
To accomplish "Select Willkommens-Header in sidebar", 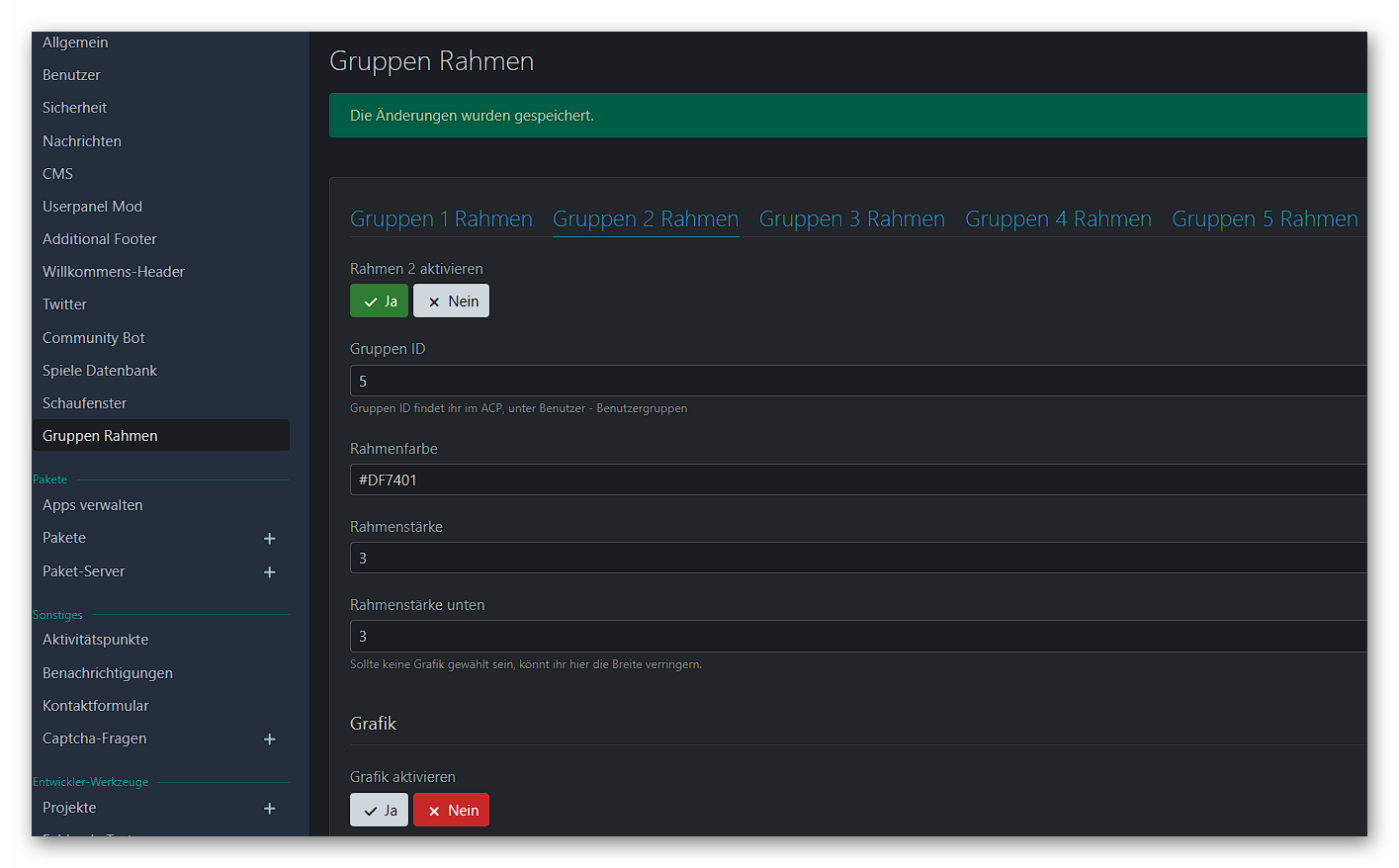I will (114, 272).
